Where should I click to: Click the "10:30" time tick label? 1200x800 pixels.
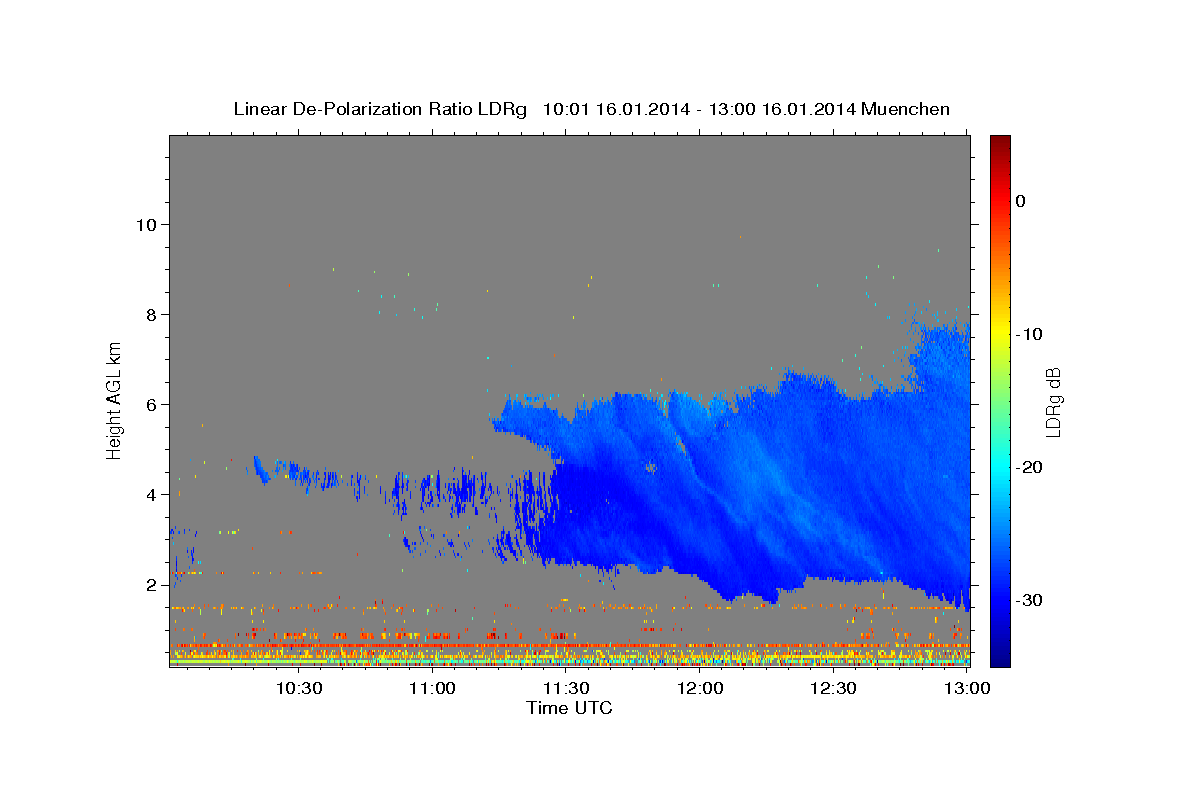298,689
